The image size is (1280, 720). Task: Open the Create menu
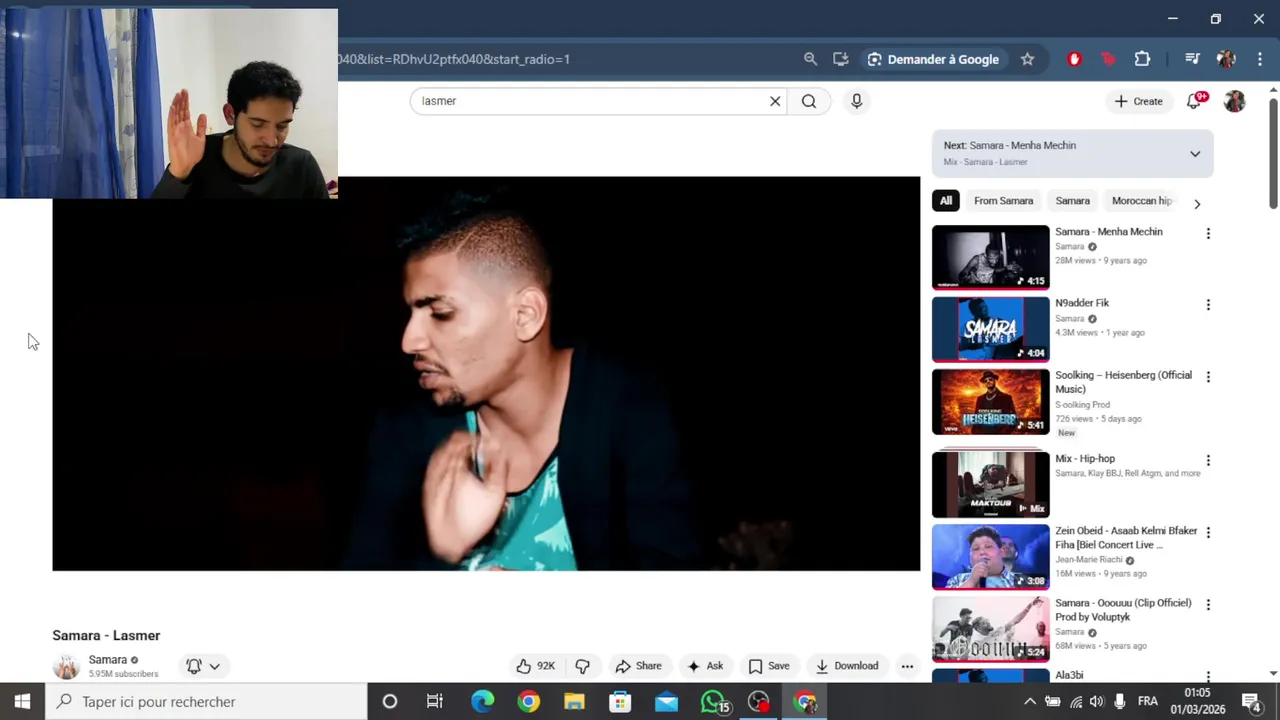(x=1138, y=101)
